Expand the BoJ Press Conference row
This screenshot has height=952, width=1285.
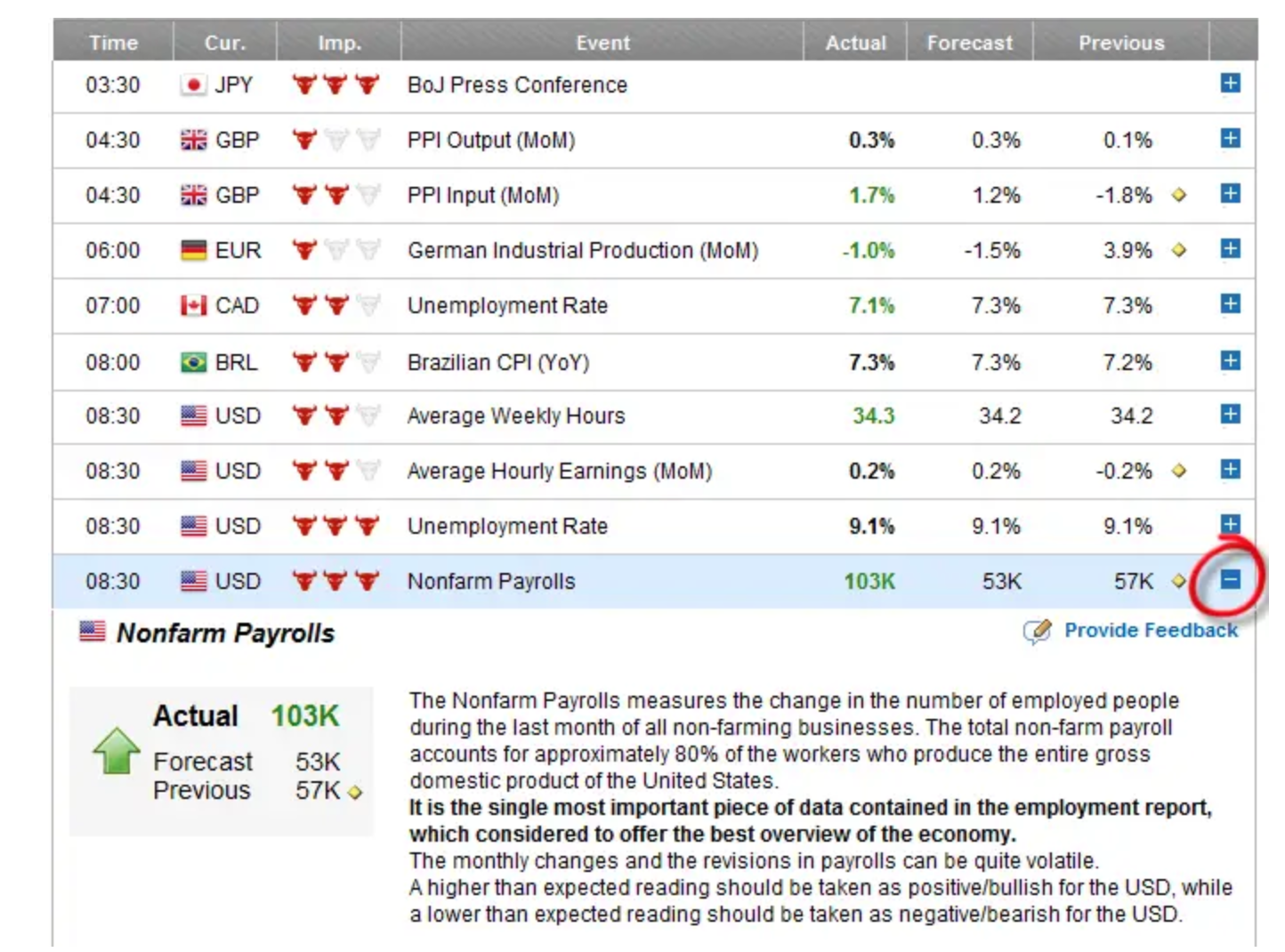[1230, 84]
